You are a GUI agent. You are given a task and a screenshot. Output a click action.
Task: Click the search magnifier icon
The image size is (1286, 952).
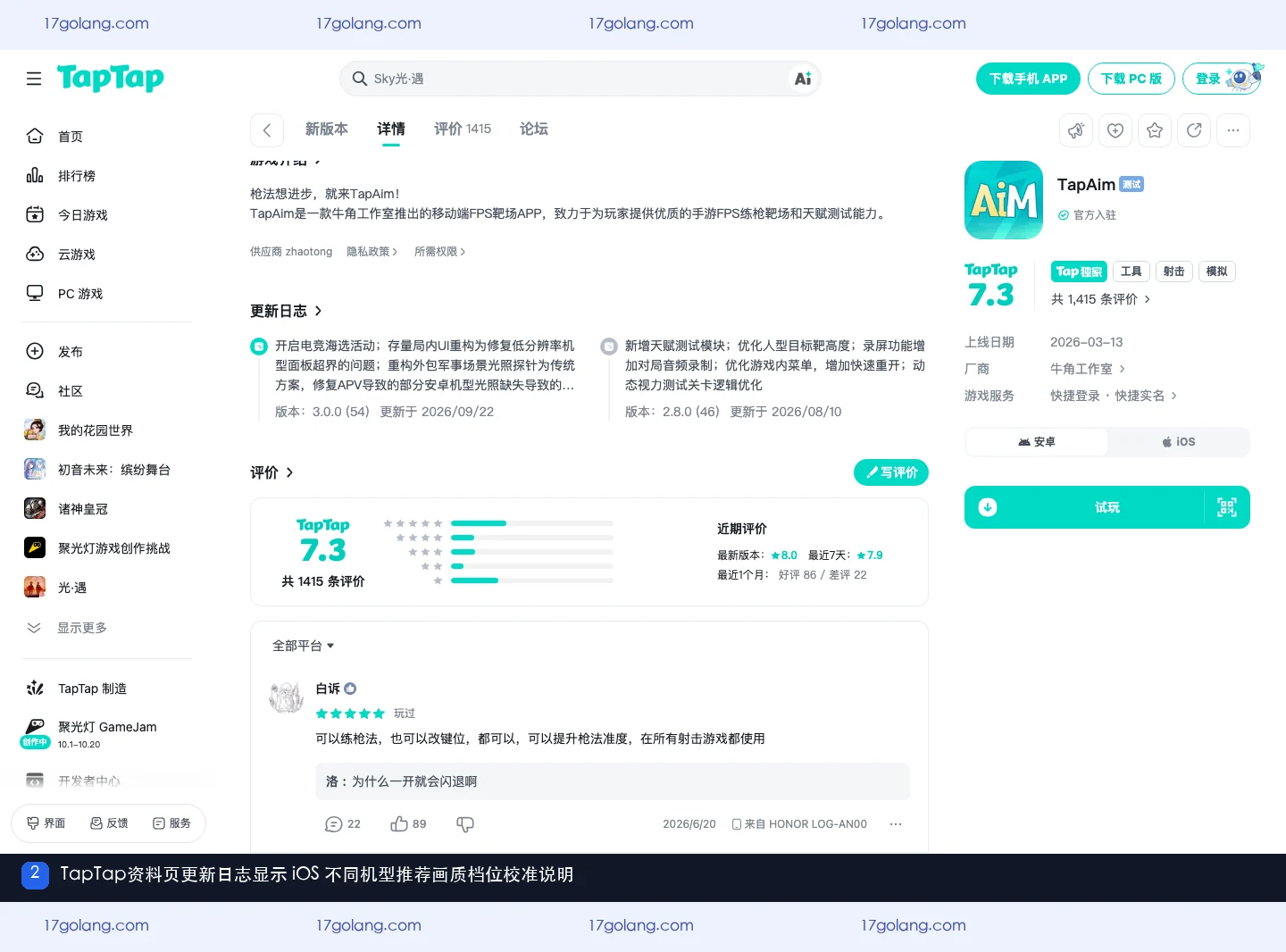359,79
